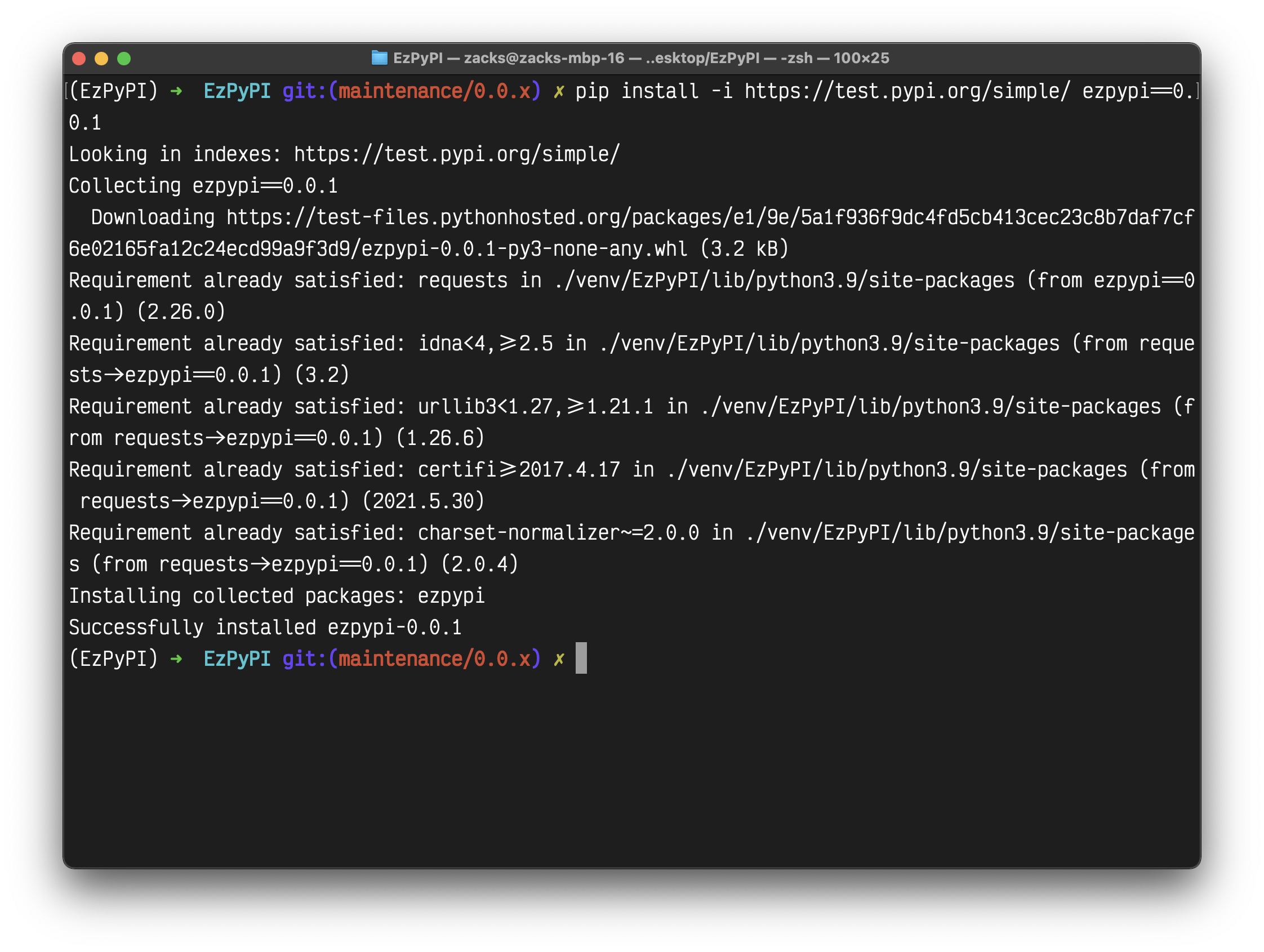Screen dimensions: 1264x952
Task: Close the terminal with the red button
Action: [x=79, y=58]
